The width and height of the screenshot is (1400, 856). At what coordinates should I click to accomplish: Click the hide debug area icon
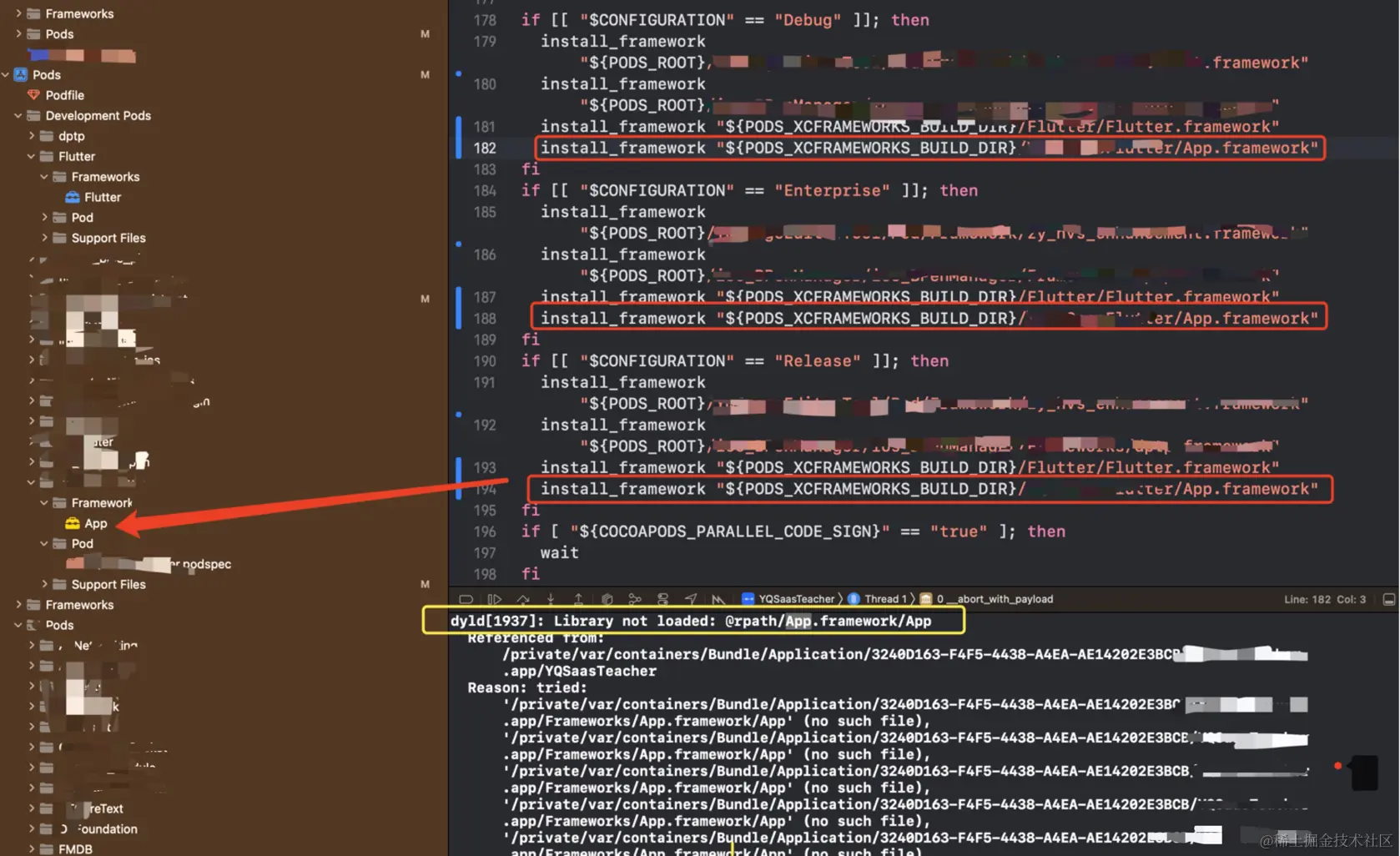[x=466, y=599]
